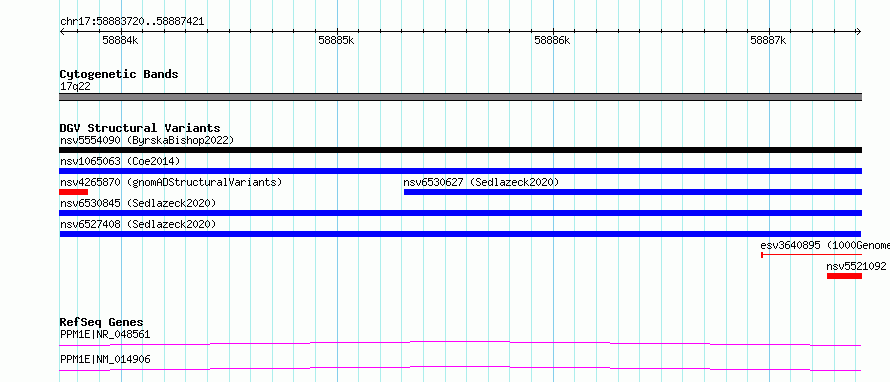Click the left arrow of the ruler
The width and height of the screenshot is (890, 382).
62,32
